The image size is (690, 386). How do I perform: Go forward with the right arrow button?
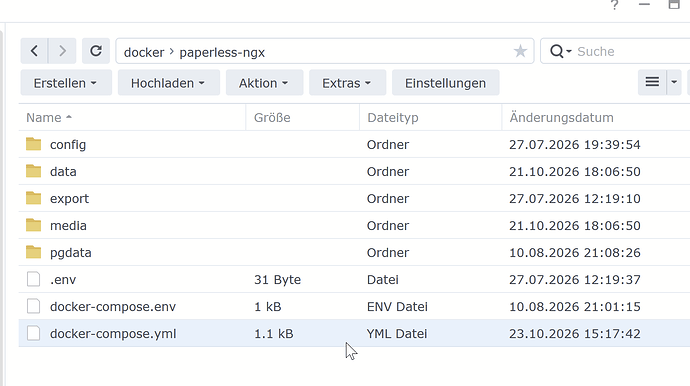click(62, 51)
